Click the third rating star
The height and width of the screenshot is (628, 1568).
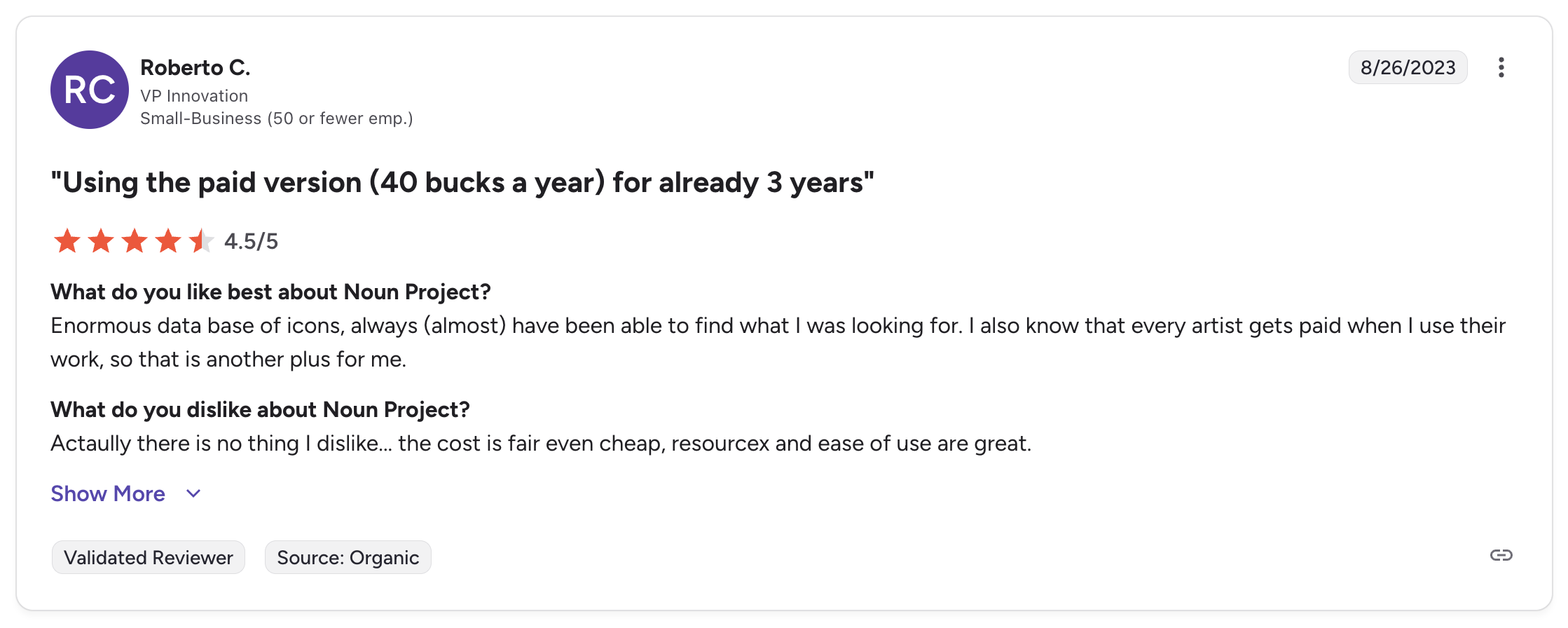(135, 241)
